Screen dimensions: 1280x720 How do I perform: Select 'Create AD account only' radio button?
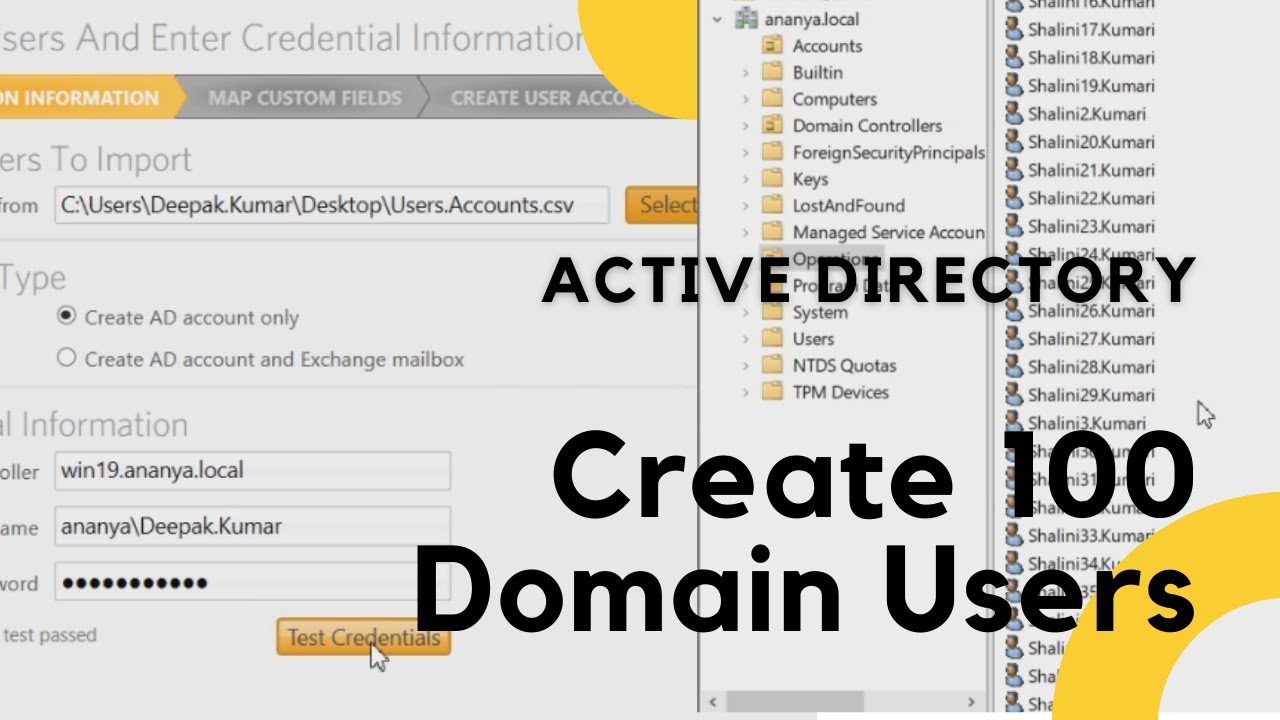tap(66, 316)
